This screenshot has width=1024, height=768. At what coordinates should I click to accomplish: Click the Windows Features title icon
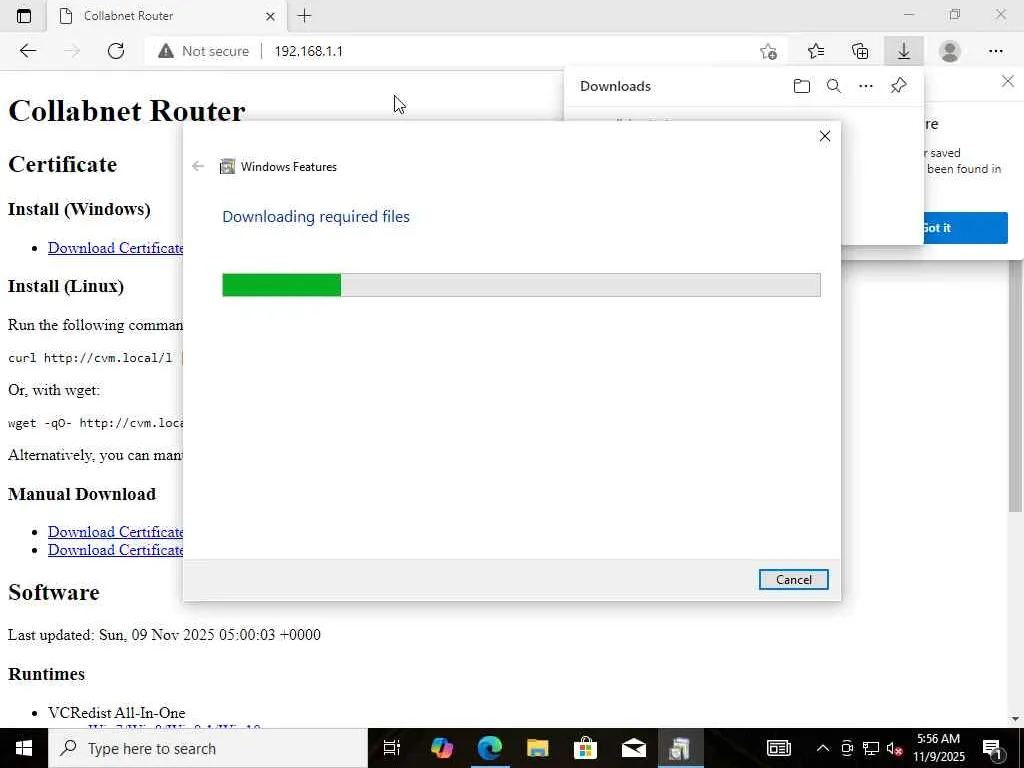pyautogui.click(x=227, y=167)
